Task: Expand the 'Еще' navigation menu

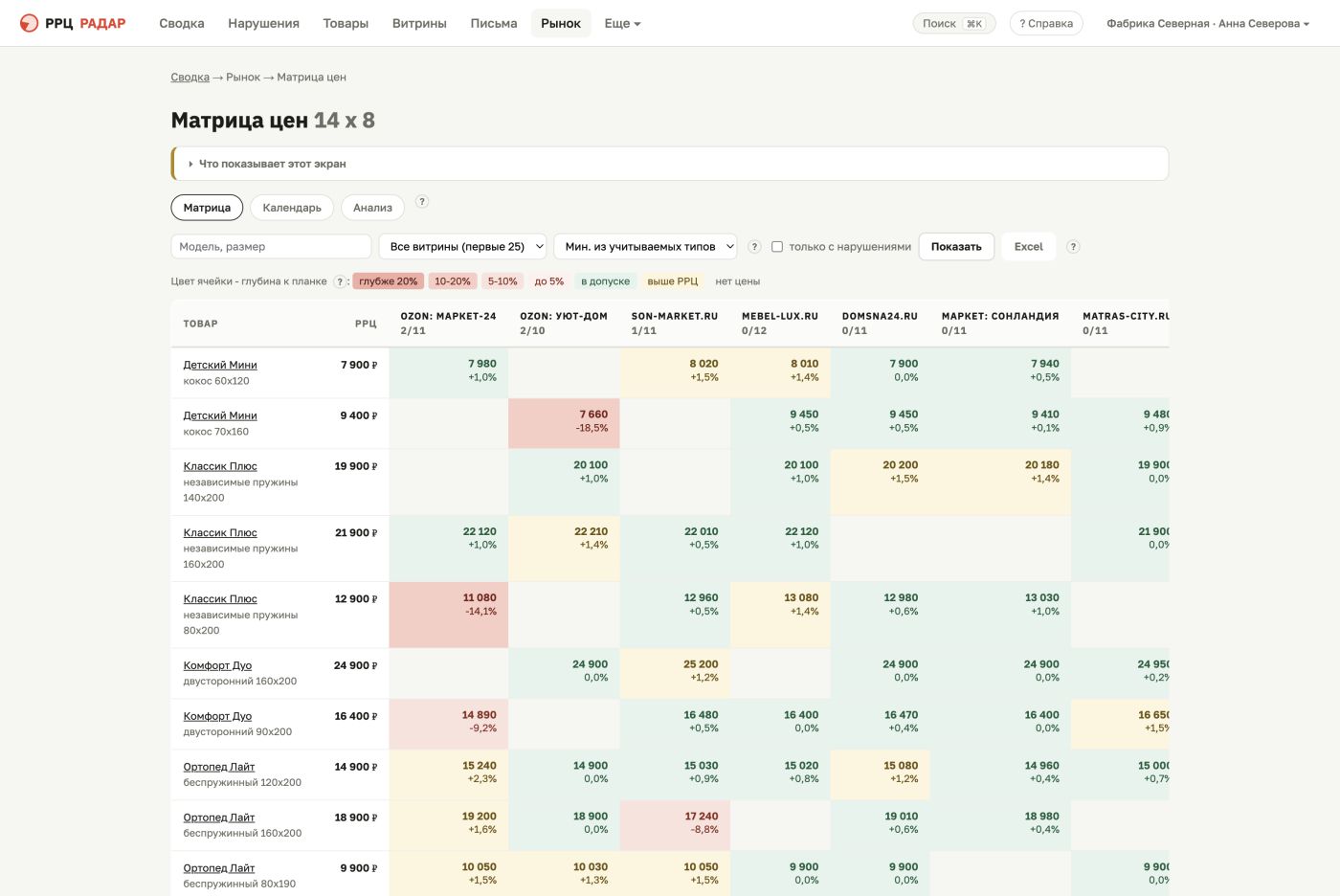Action: (622, 23)
